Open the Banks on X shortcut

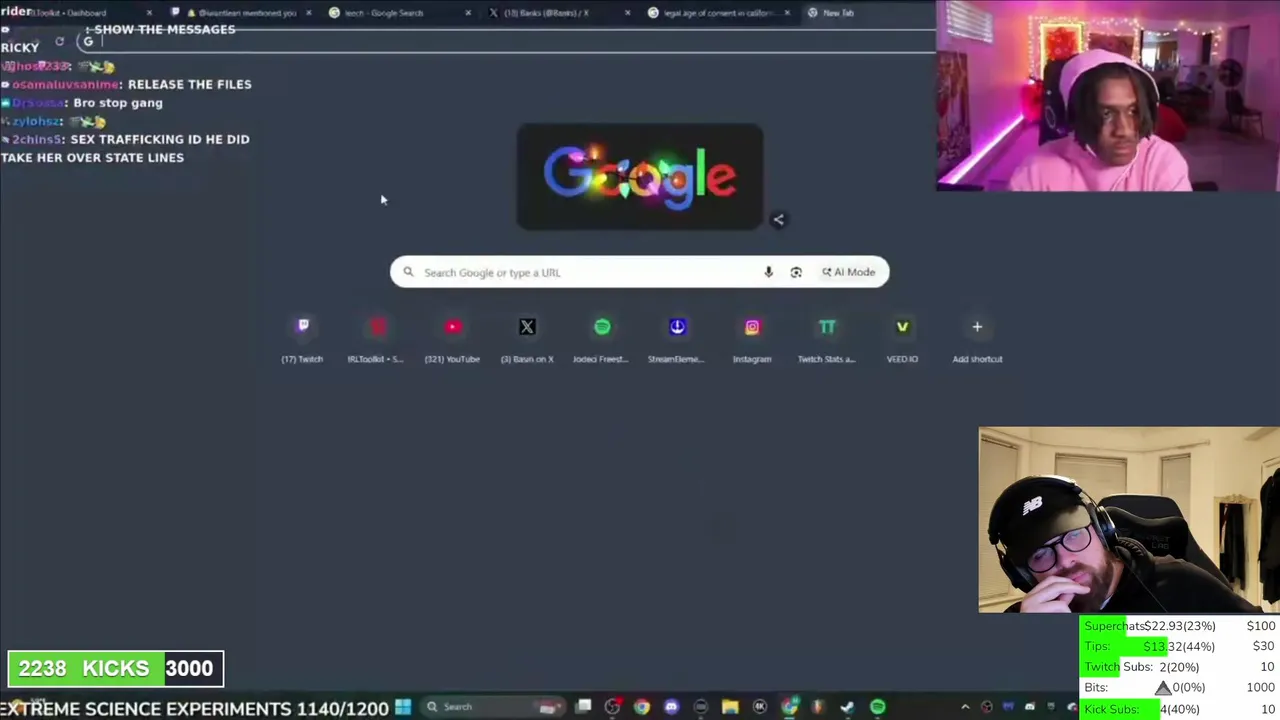click(x=527, y=338)
